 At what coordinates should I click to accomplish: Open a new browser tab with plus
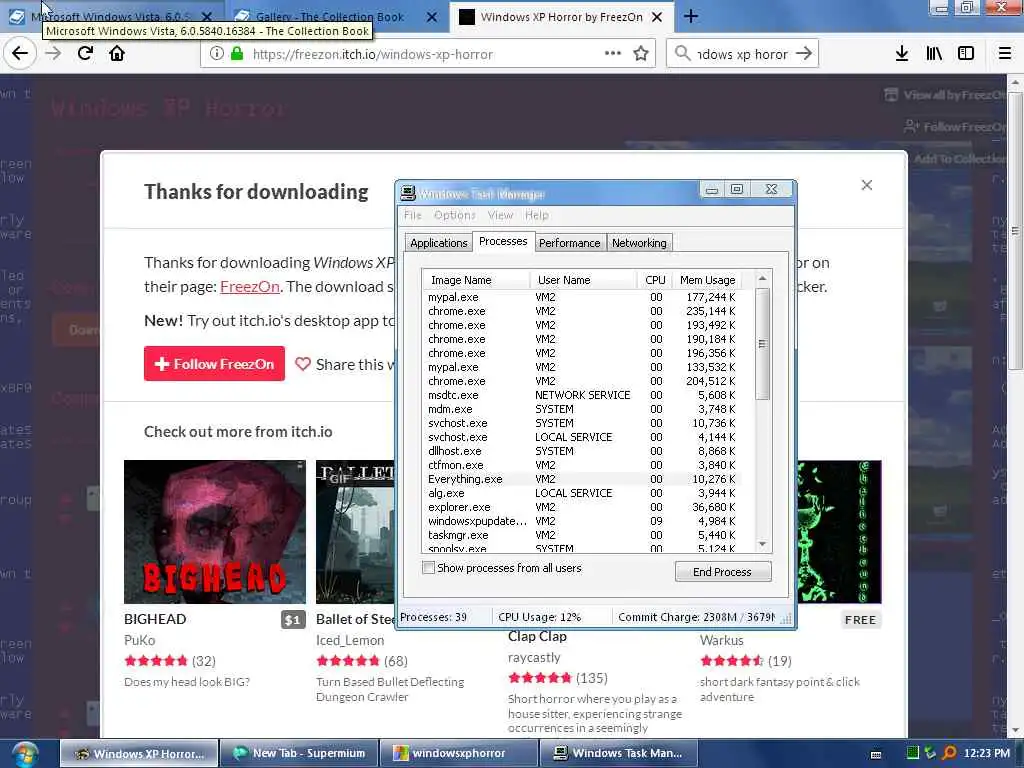(x=691, y=16)
